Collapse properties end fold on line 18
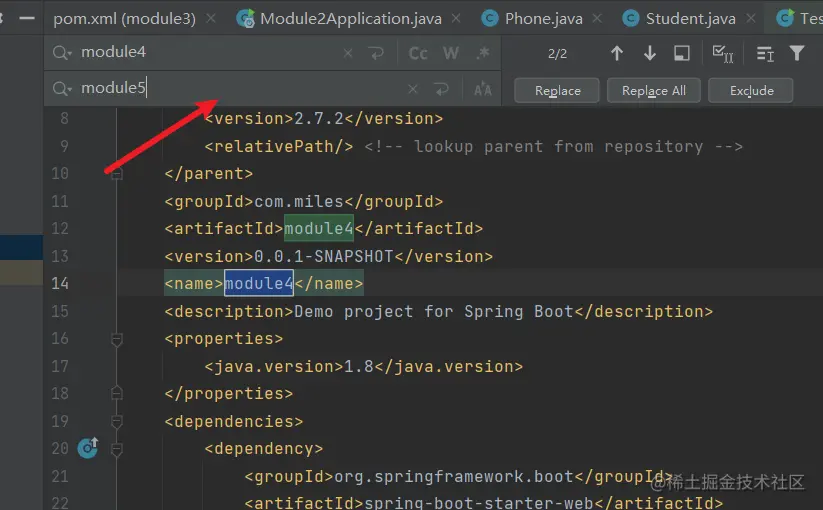Image resolution: width=823 pixels, height=510 pixels. (x=117, y=393)
